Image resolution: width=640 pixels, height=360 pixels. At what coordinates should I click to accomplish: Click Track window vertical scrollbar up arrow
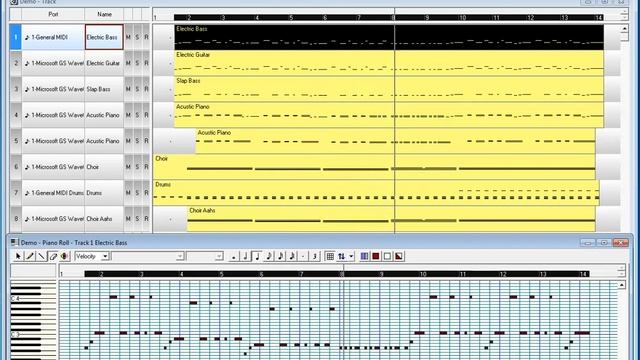click(x=624, y=29)
